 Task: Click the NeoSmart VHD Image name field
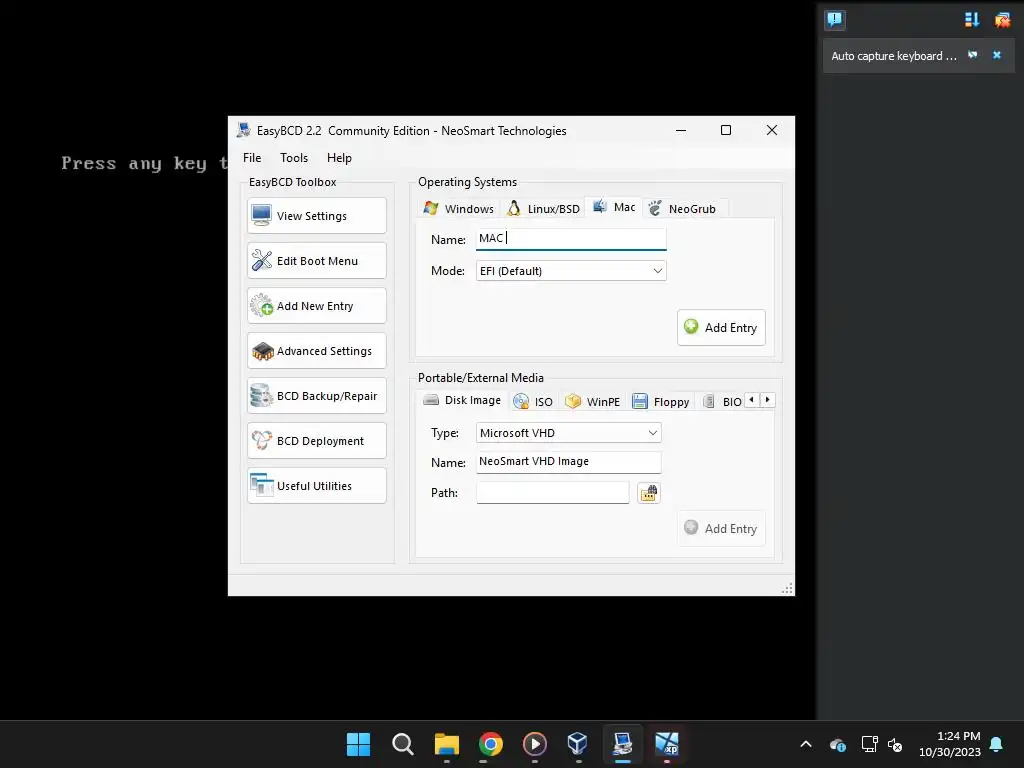pos(569,462)
